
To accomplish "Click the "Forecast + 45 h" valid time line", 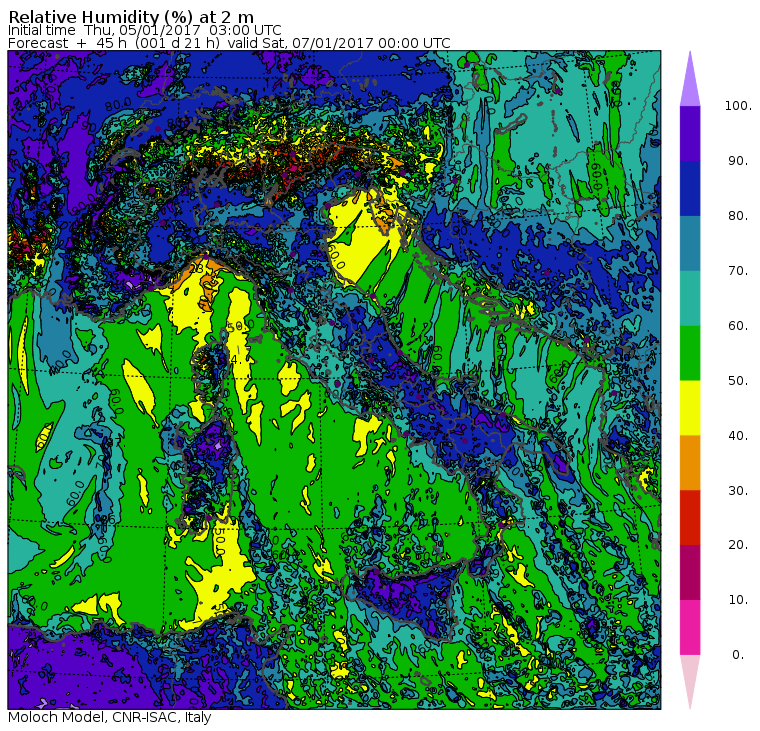I will click(229, 43).
